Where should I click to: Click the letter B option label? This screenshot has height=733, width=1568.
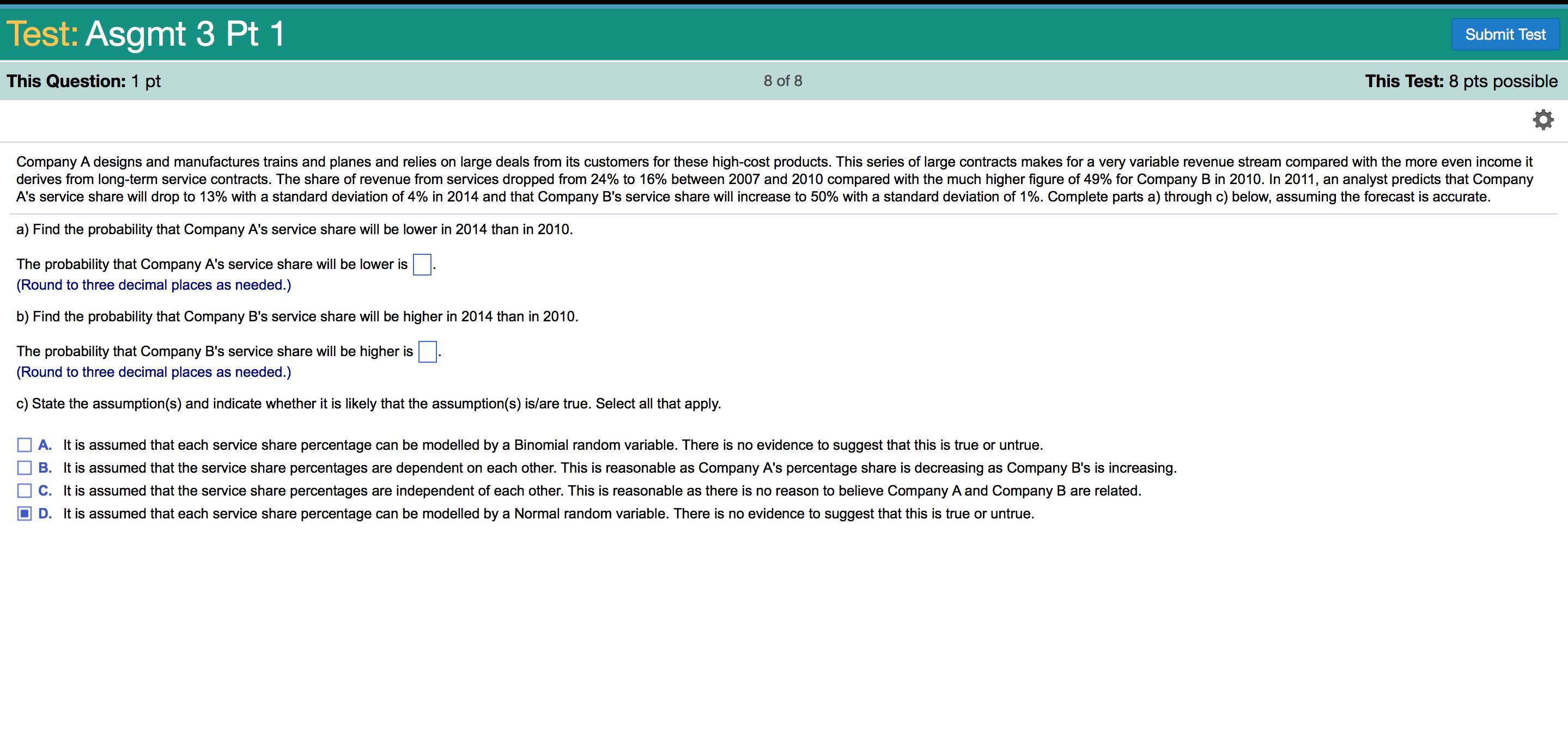(45, 468)
